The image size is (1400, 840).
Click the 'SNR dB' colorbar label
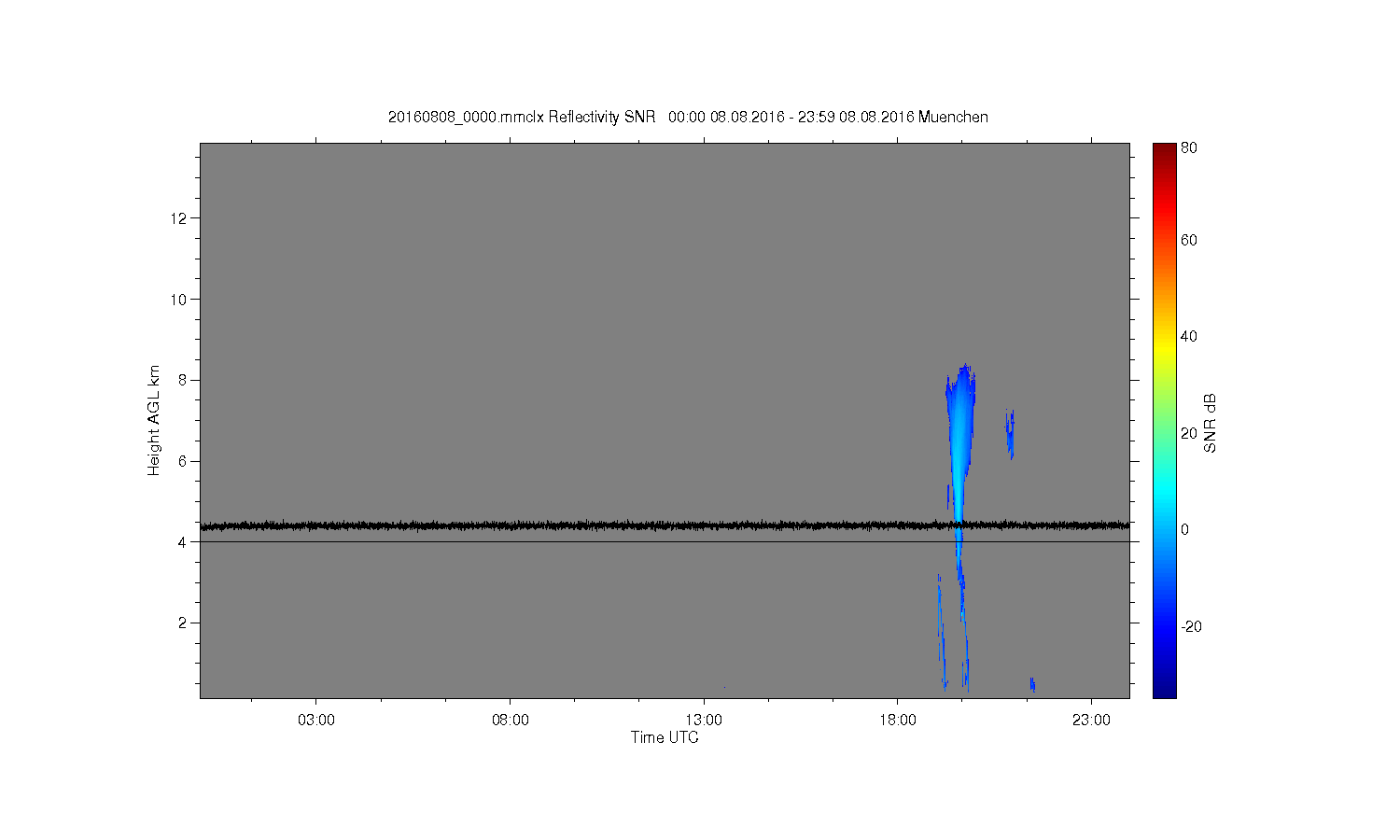pos(1210,423)
